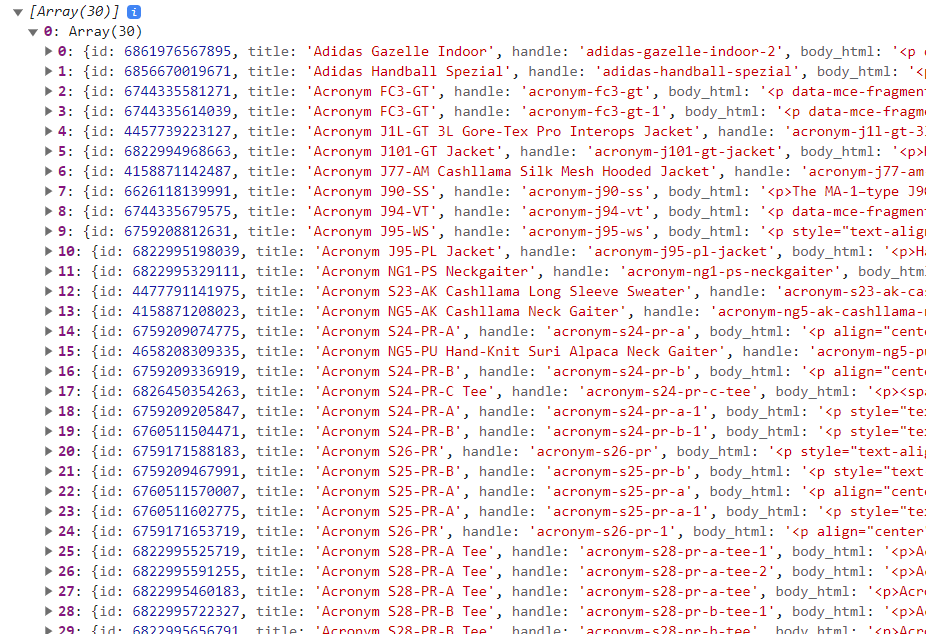Expand item 17, Acronym S24-PR-C Tee

pyautogui.click(x=49, y=391)
